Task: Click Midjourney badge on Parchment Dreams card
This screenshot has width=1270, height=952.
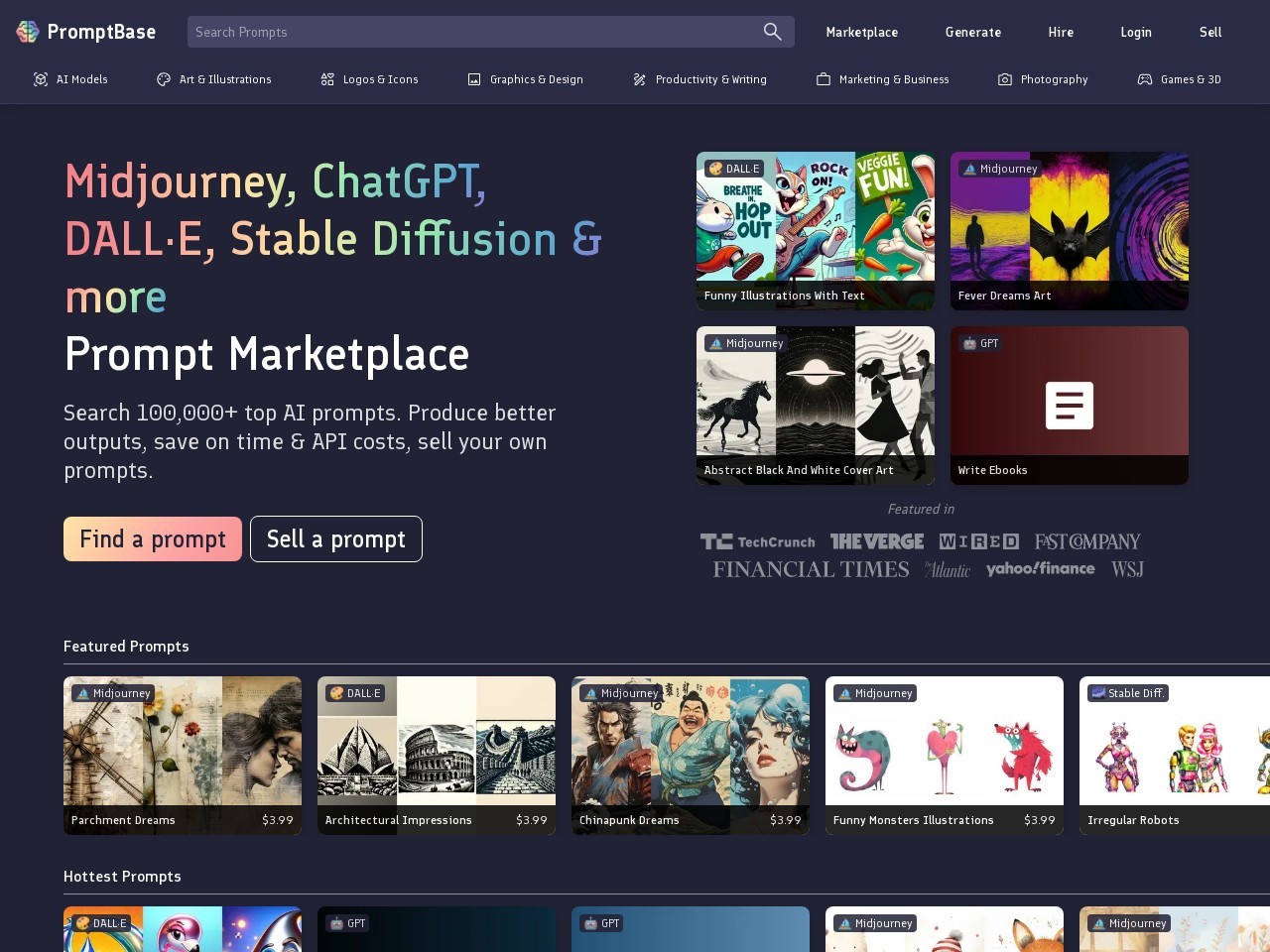Action: (113, 693)
